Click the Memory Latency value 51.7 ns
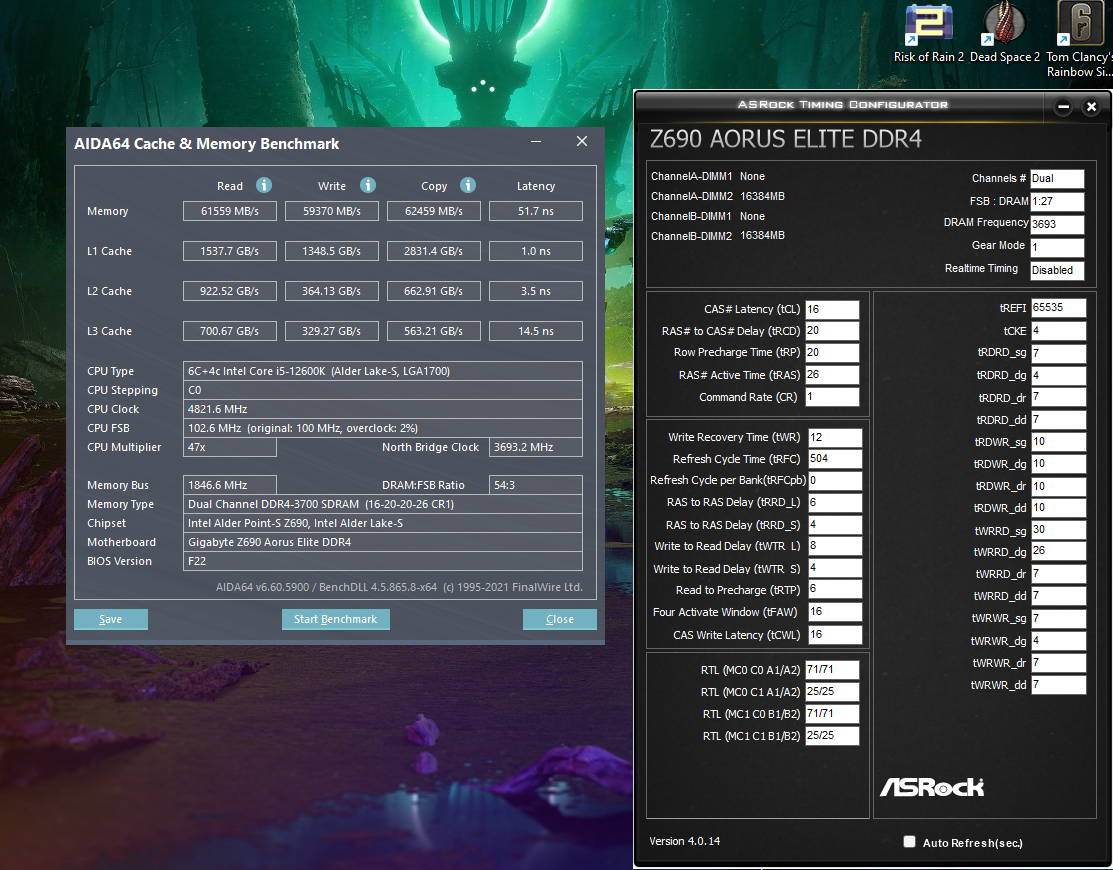Screen dimensions: 1113x870 pyautogui.click(x=536, y=211)
